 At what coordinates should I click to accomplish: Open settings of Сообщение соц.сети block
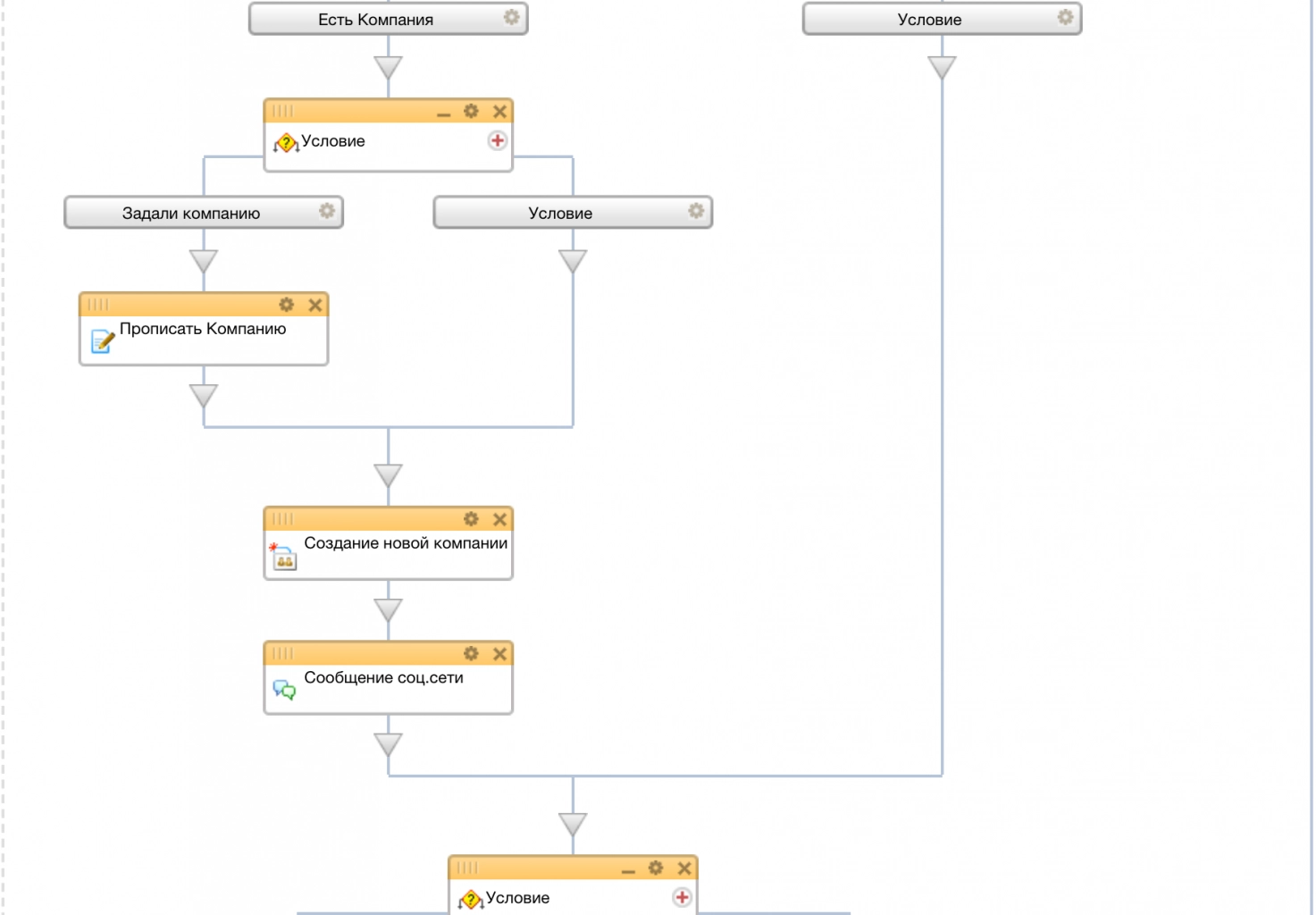click(x=471, y=653)
